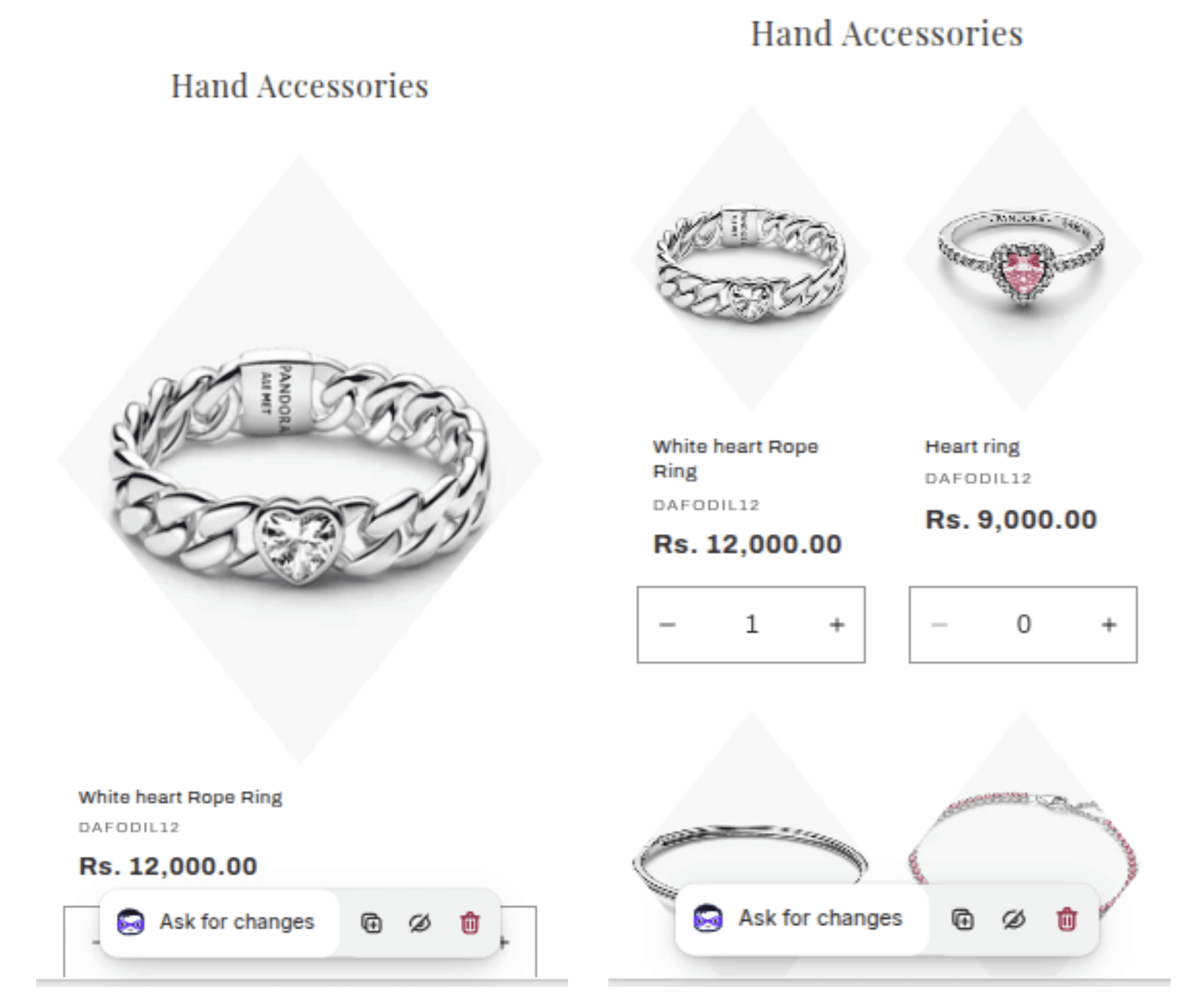Screen dimensions: 1192x1008
Task: Click the duplicate icon in right panel toolbar
Action: pyautogui.click(x=962, y=919)
